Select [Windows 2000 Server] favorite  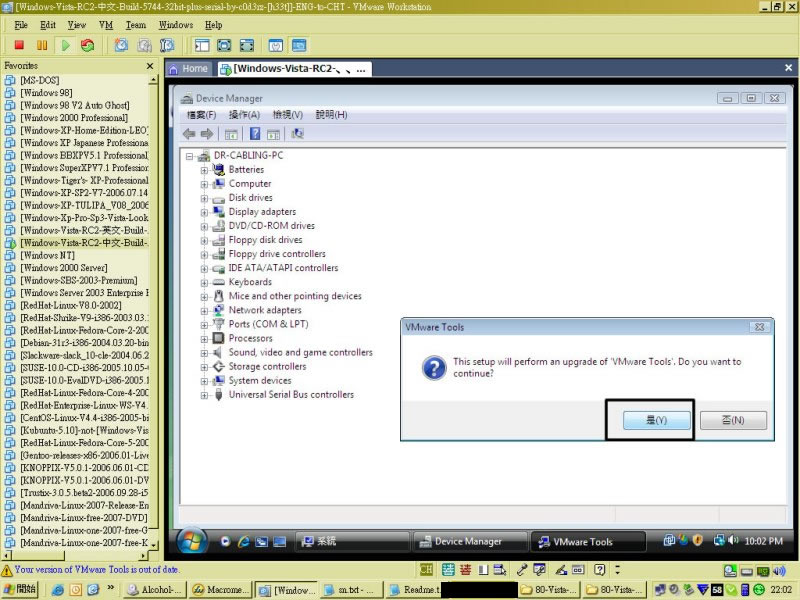(x=64, y=268)
